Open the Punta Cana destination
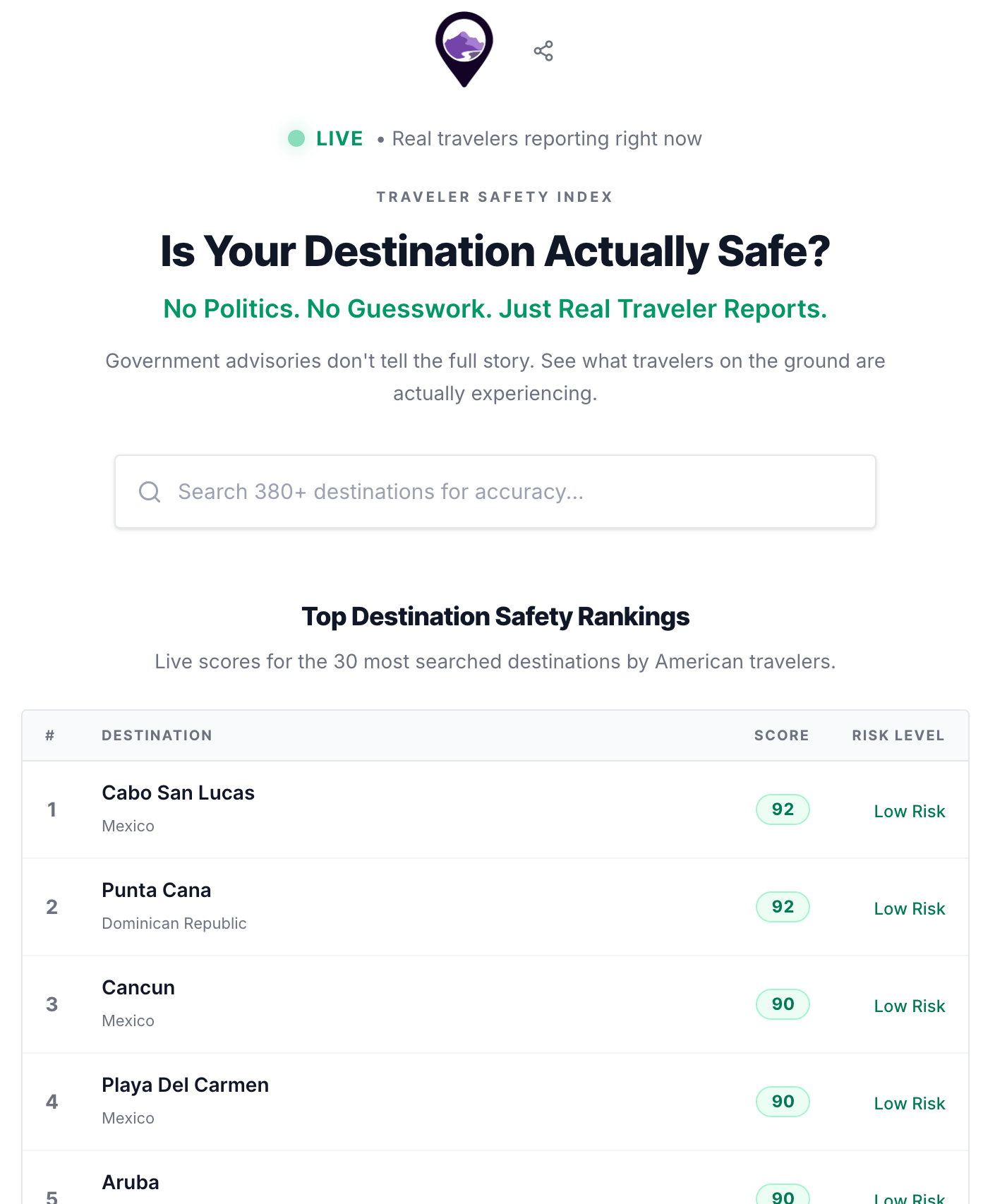 156,891
